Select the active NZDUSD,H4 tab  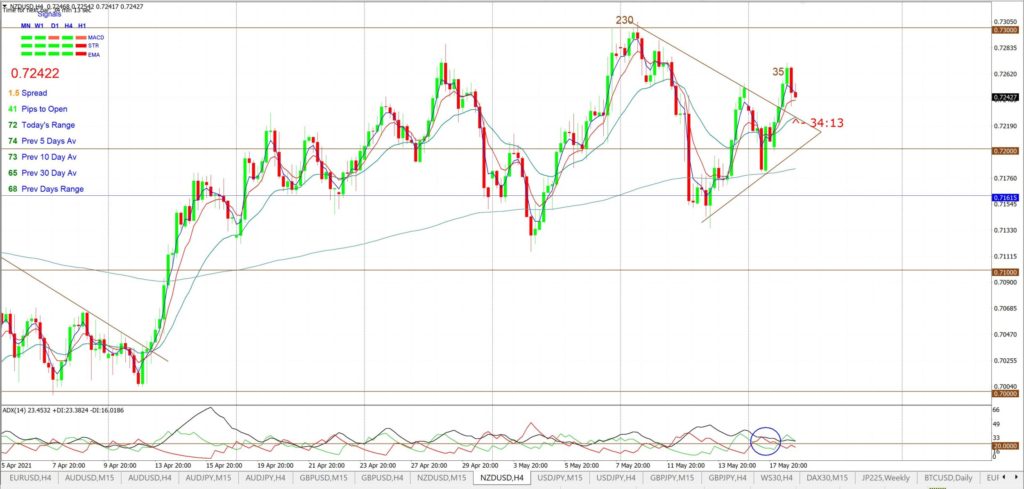click(x=502, y=479)
